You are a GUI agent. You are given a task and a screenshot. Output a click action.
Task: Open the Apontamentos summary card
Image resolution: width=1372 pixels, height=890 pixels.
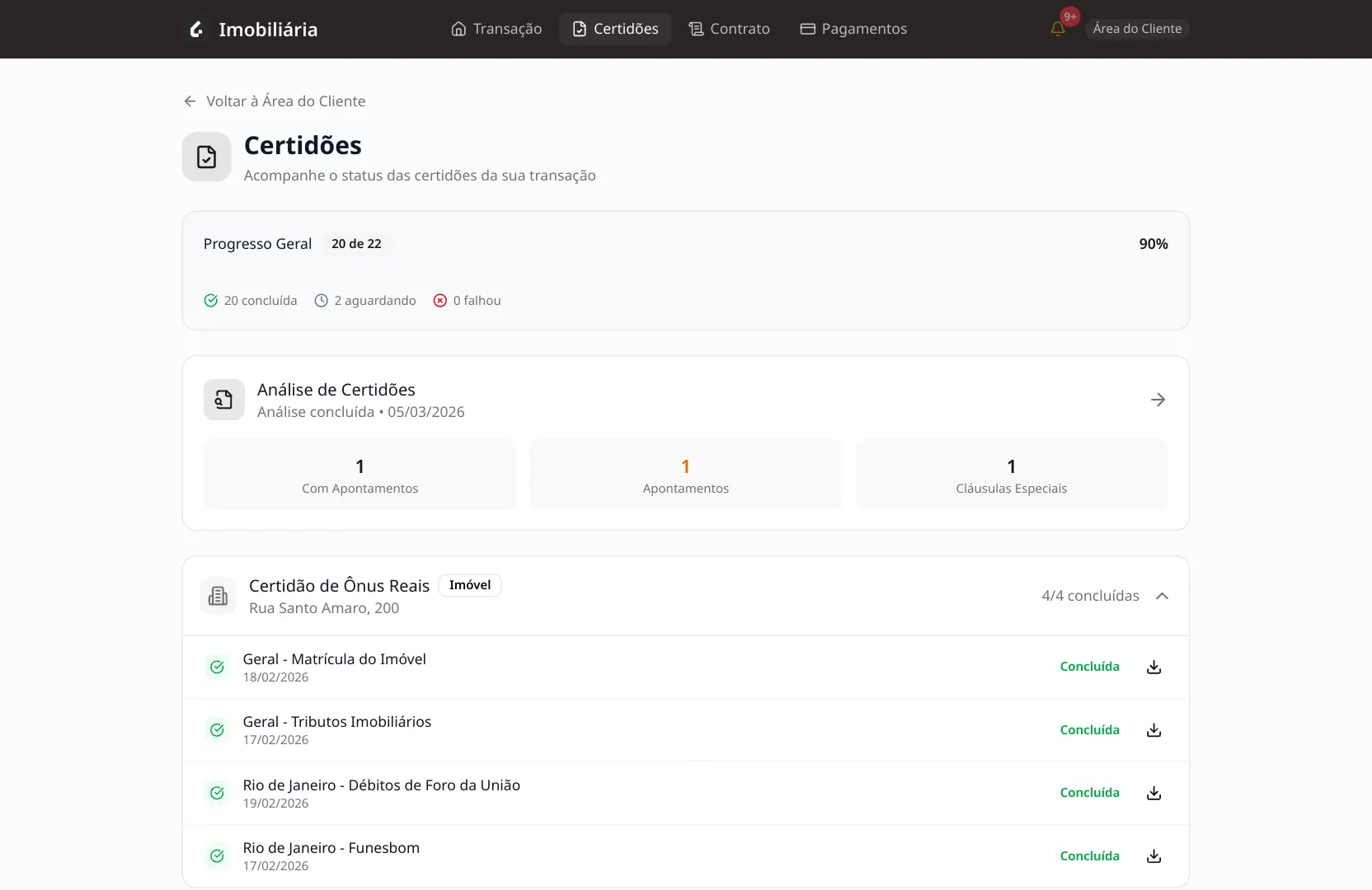[685, 474]
